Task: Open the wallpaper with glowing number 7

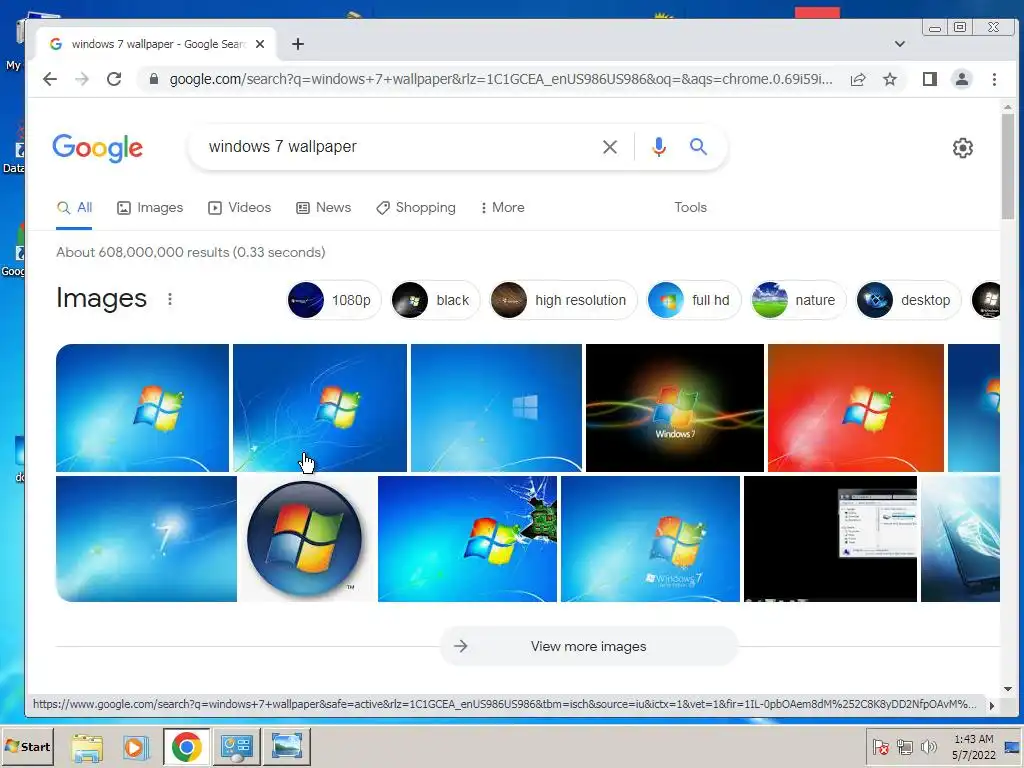Action: (146, 539)
